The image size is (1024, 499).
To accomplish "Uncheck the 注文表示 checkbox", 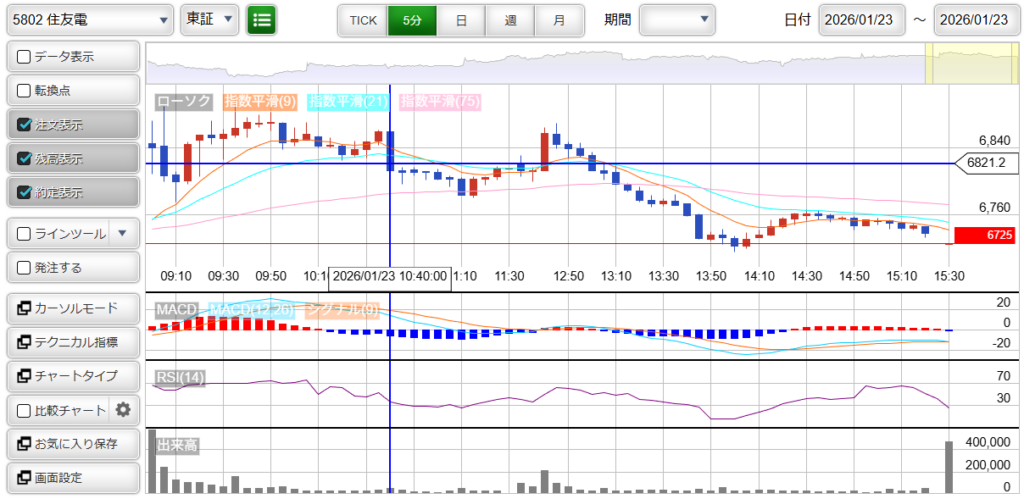I will pos(26,125).
